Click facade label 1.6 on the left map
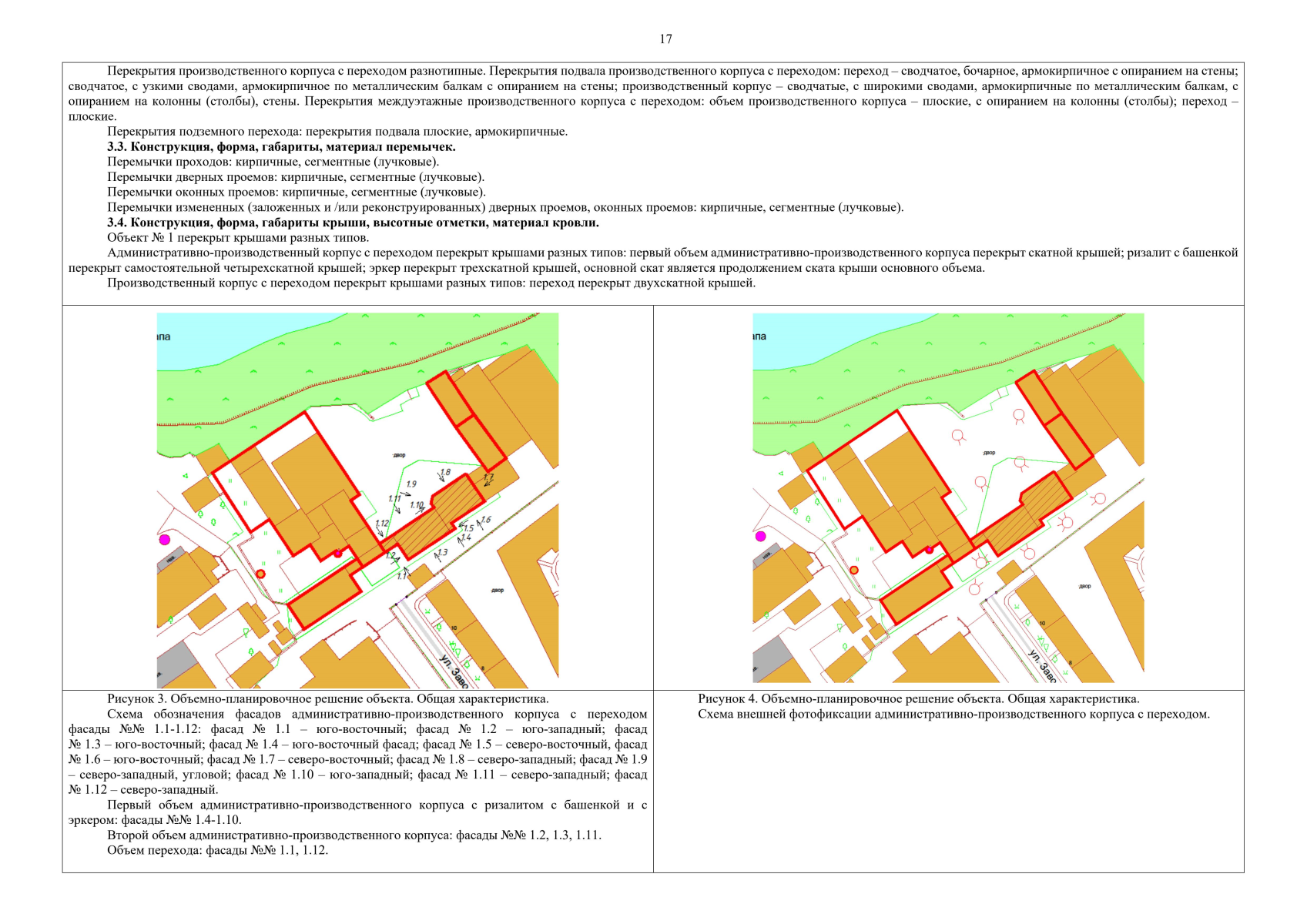 click(486, 521)
